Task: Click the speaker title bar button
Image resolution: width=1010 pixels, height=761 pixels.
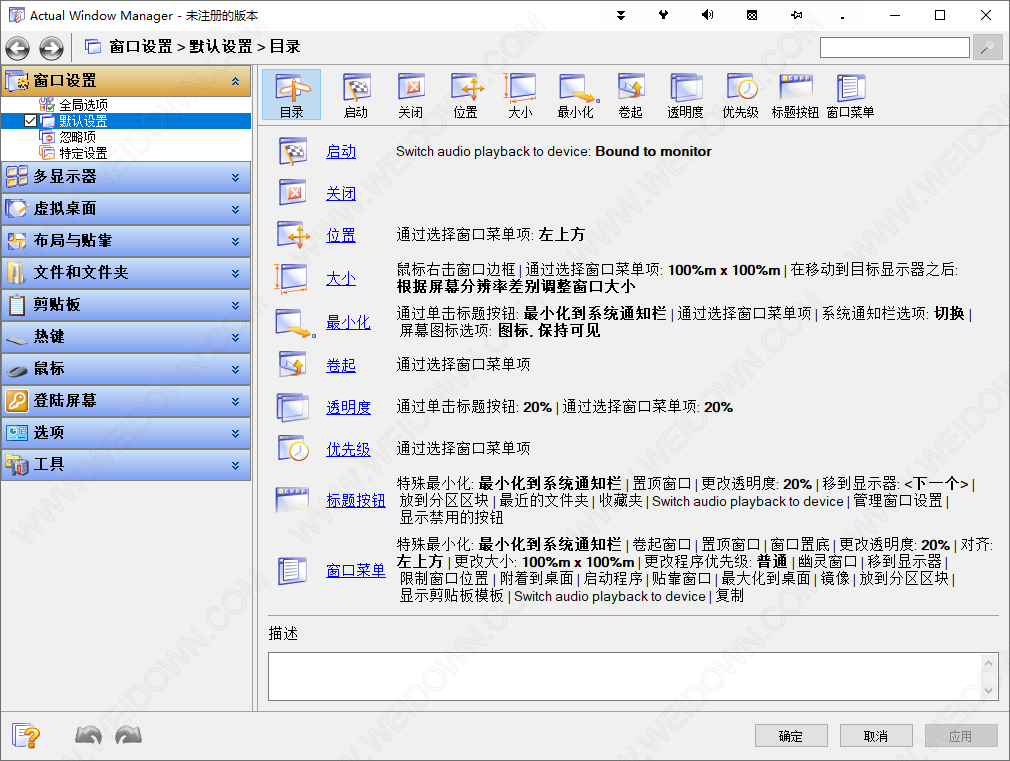Action: pyautogui.click(x=707, y=15)
